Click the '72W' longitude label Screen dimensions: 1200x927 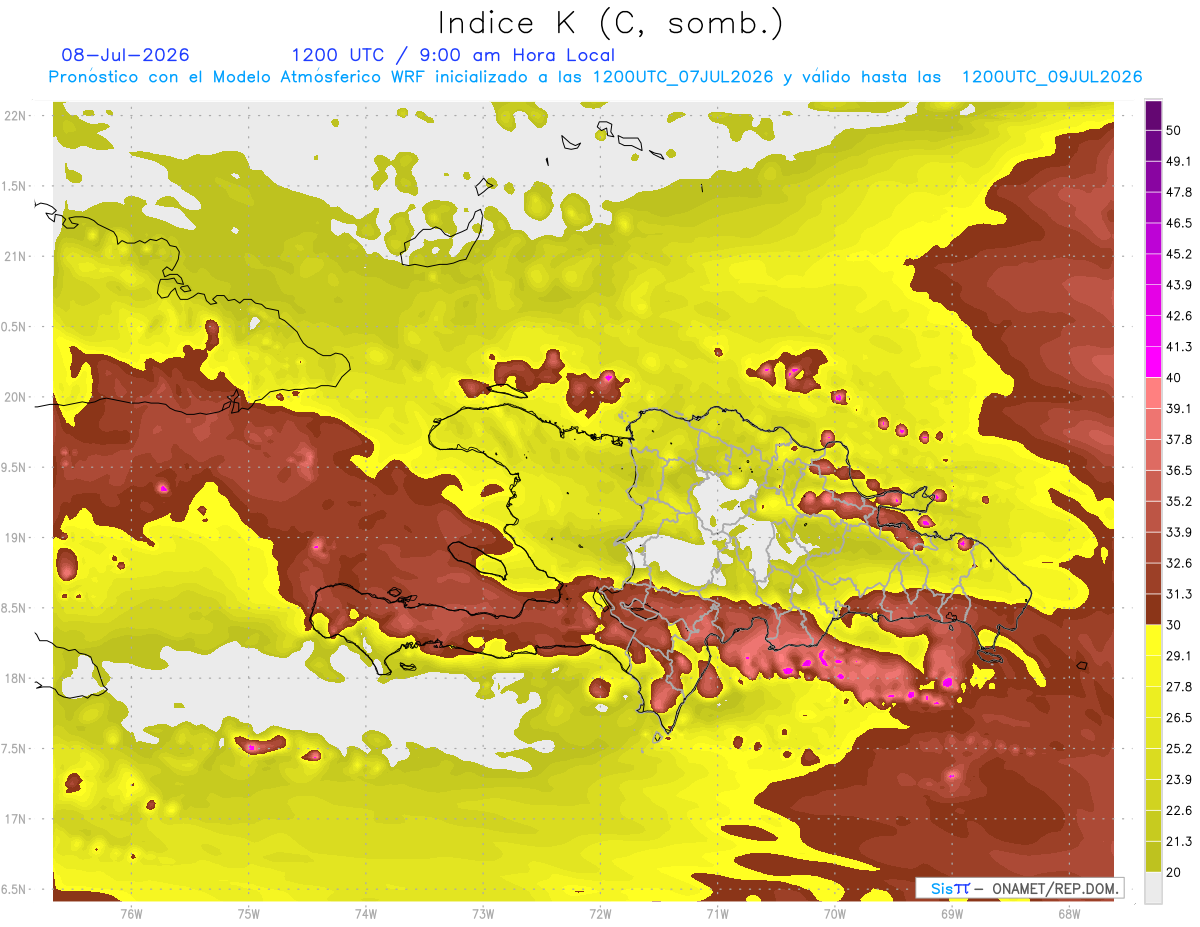[x=600, y=913]
